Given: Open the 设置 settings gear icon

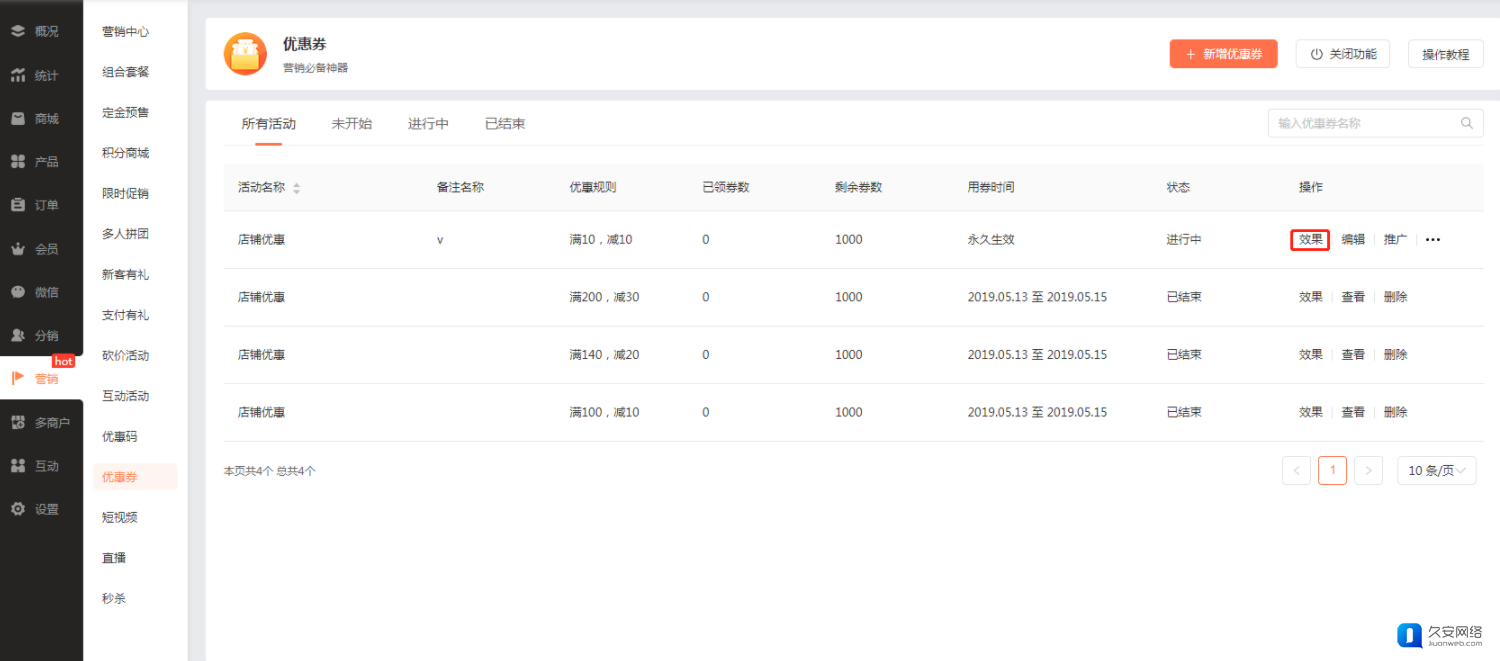Looking at the screenshot, I should tap(18, 509).
